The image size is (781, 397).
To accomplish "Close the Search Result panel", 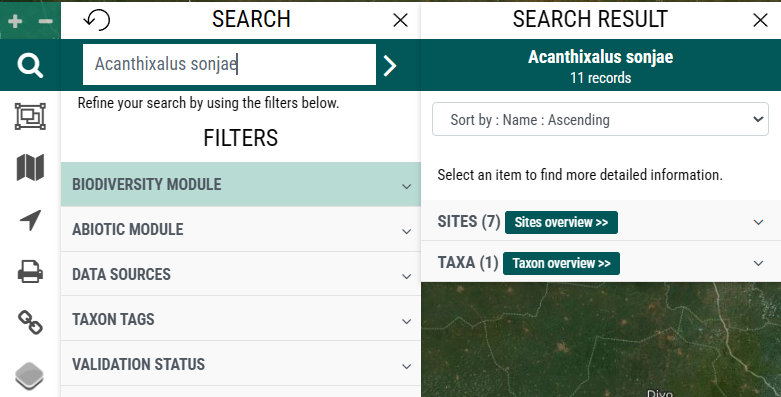I will pyautogui.click(x=760, y=20).
